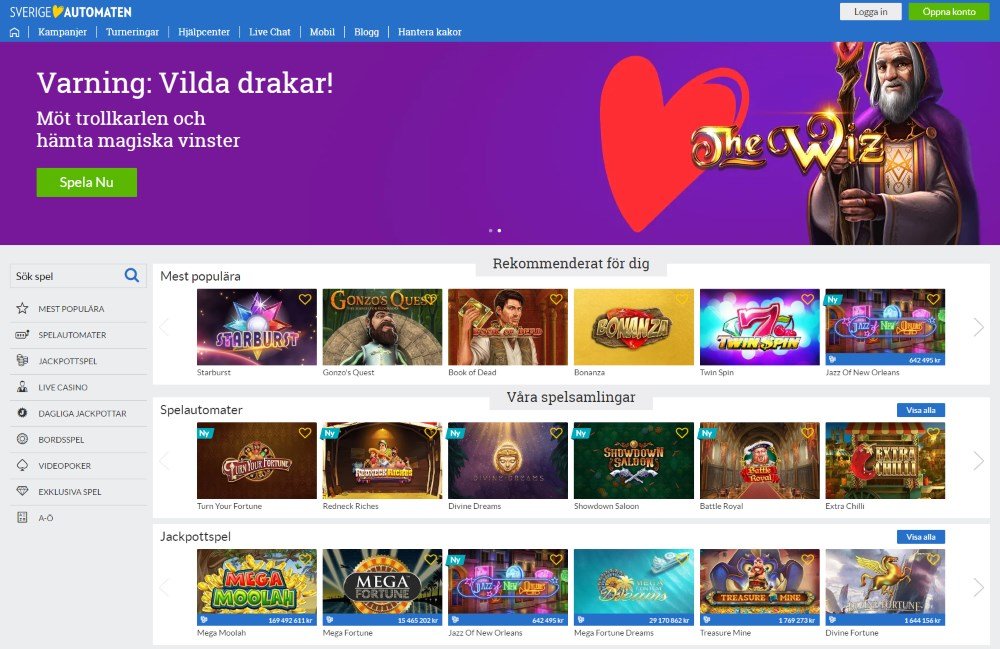Click the home icon in navigation bar

[x=15, y=33]
